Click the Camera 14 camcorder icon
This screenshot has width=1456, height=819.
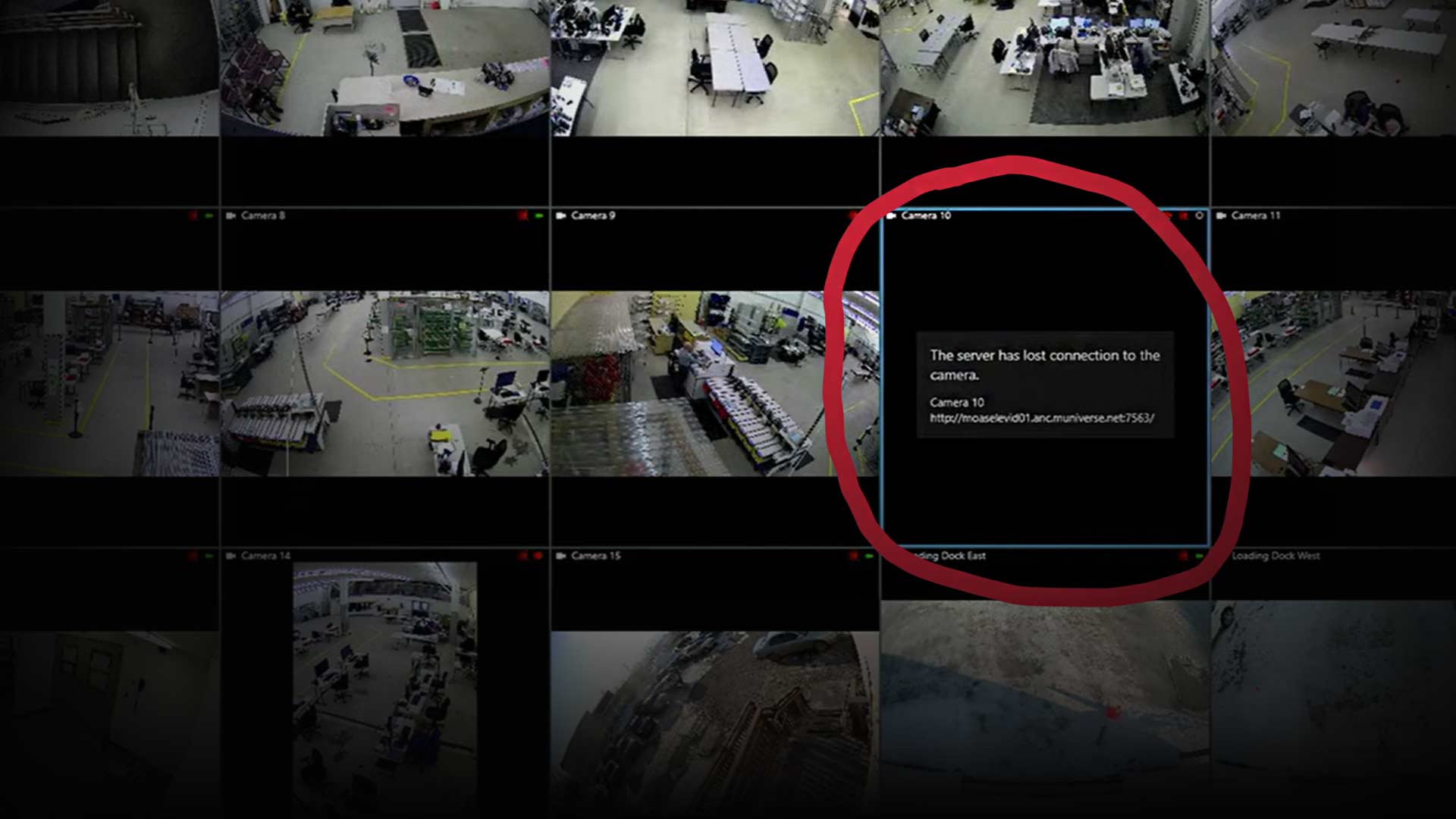coord(231,556)
